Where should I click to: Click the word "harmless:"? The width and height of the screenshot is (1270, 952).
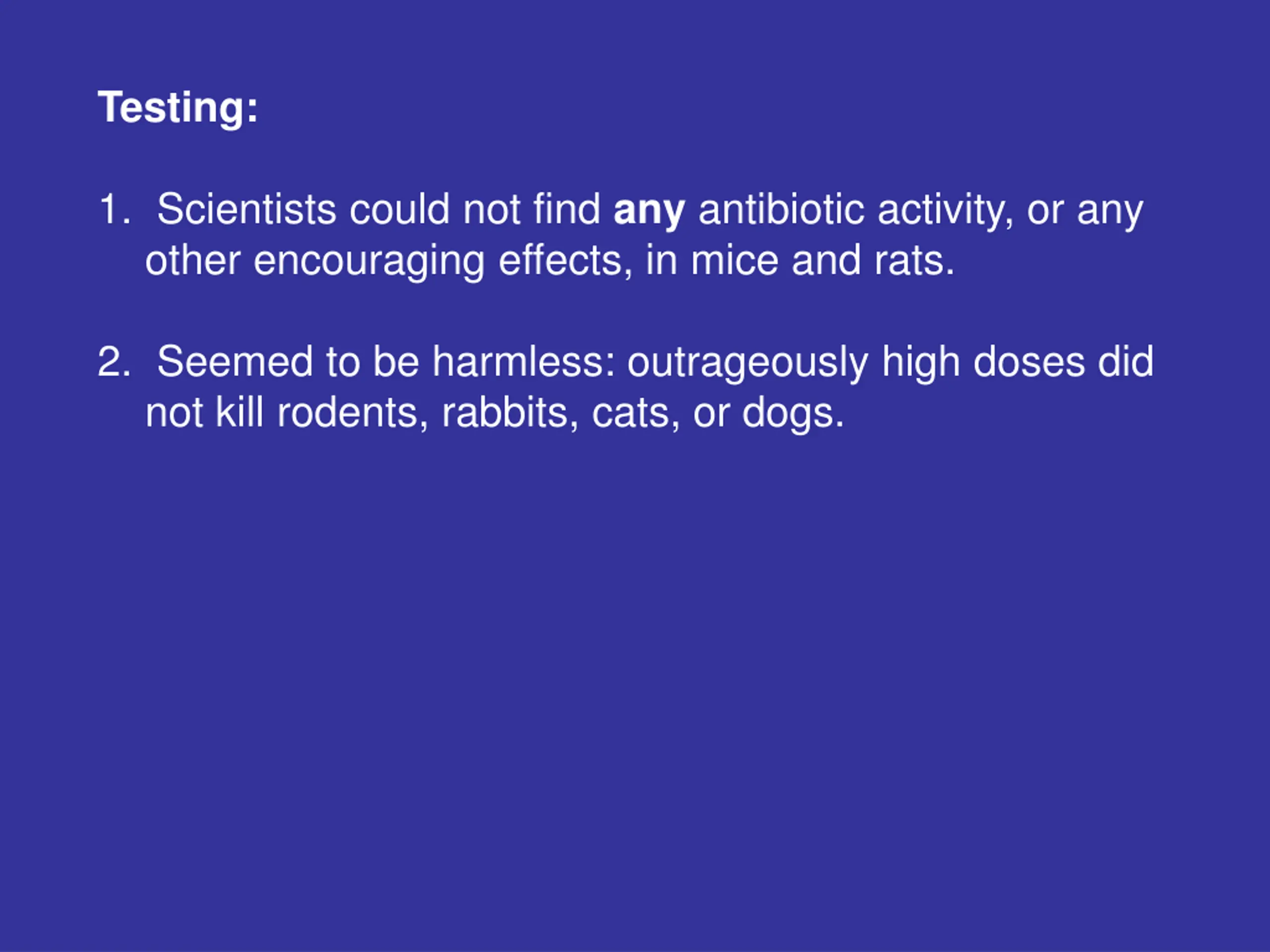click(x=523, y=361)
